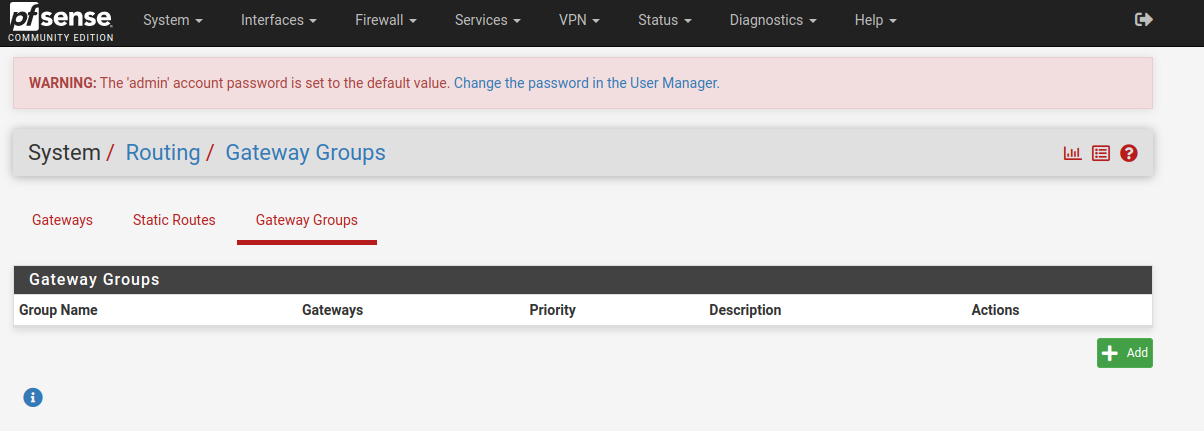Click the pfSense logo icon
This screenshot has width=1204, height=431.
tap(61, 22)
